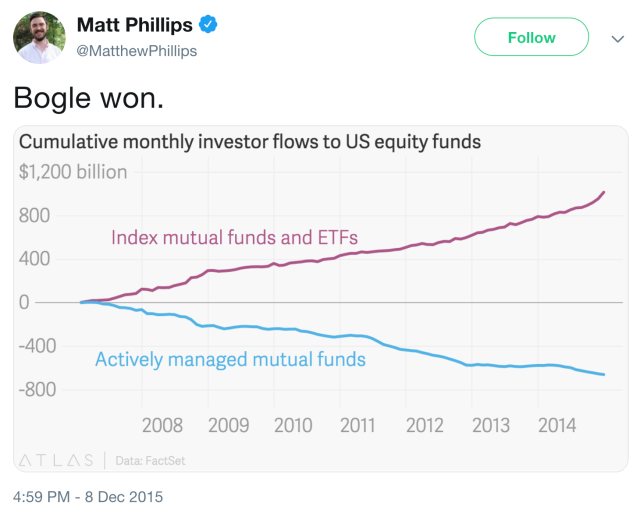Click the blue verified badge icon

pos(205,24)
